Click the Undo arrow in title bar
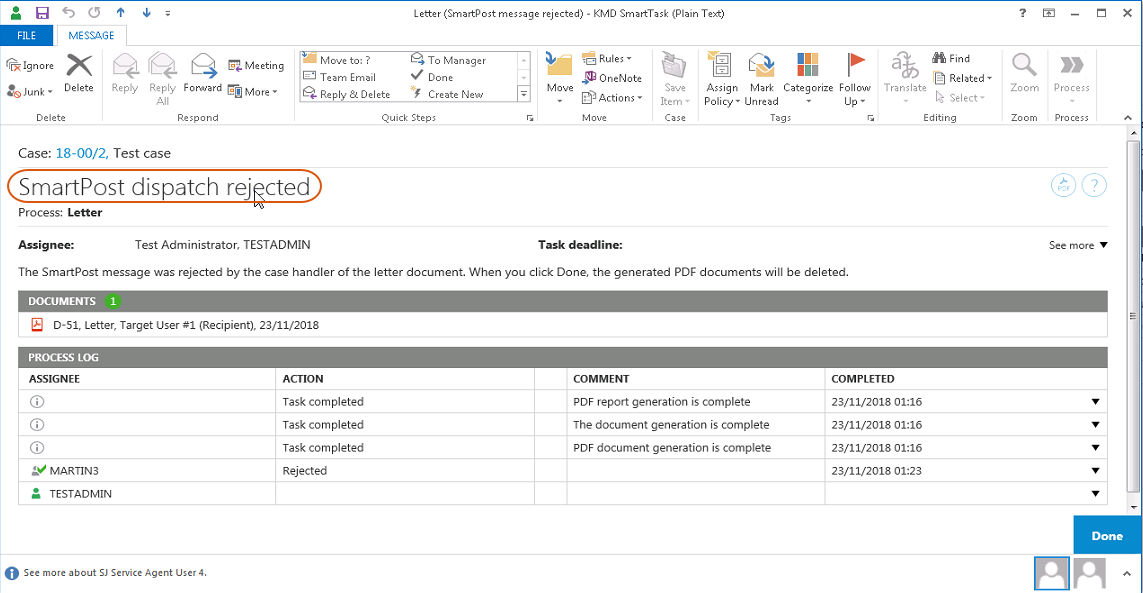1143x593 pixels. click(x=69, y=12)
